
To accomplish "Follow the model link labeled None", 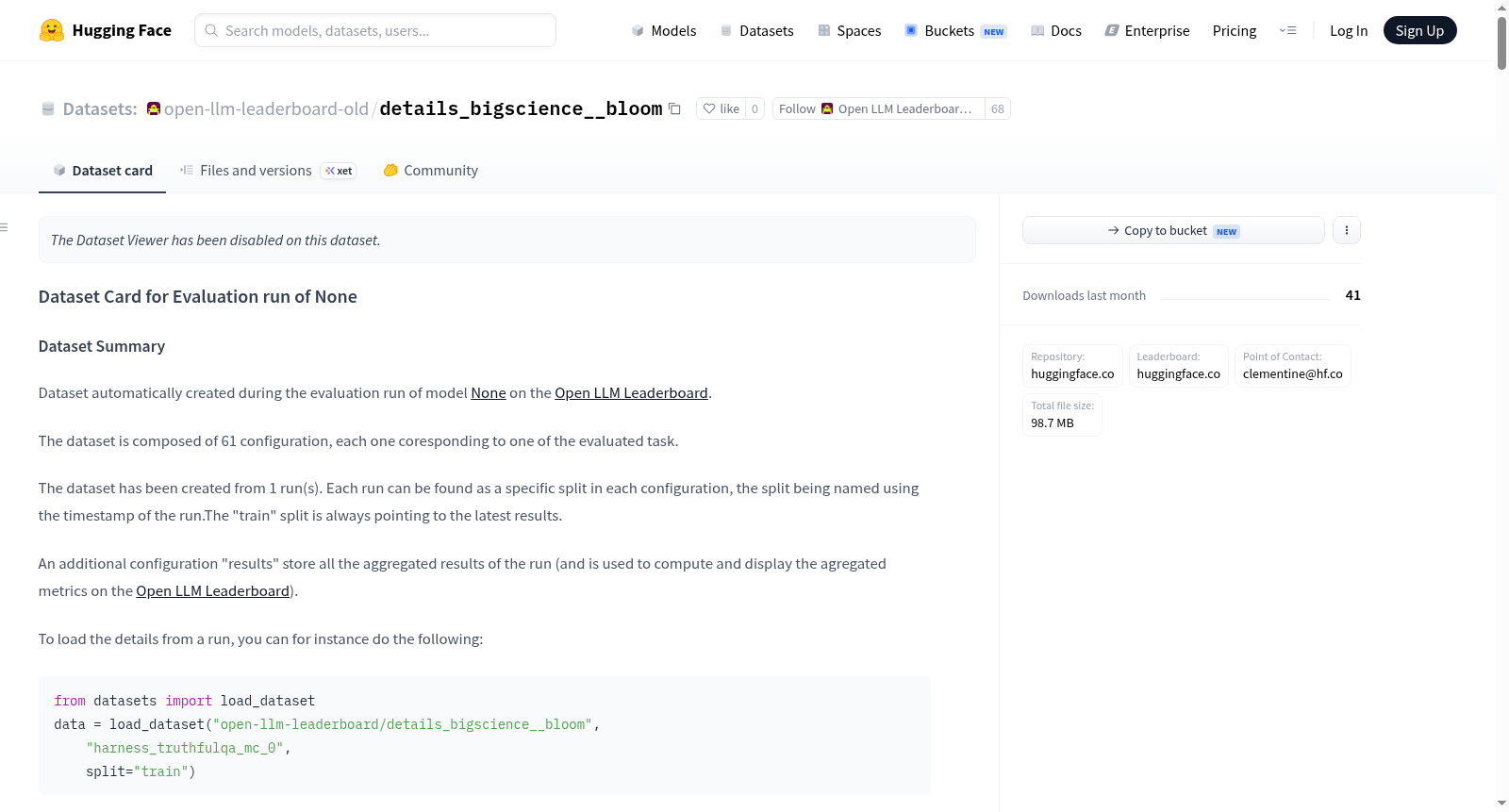I will pyautogui.click(x=489, y=393).
